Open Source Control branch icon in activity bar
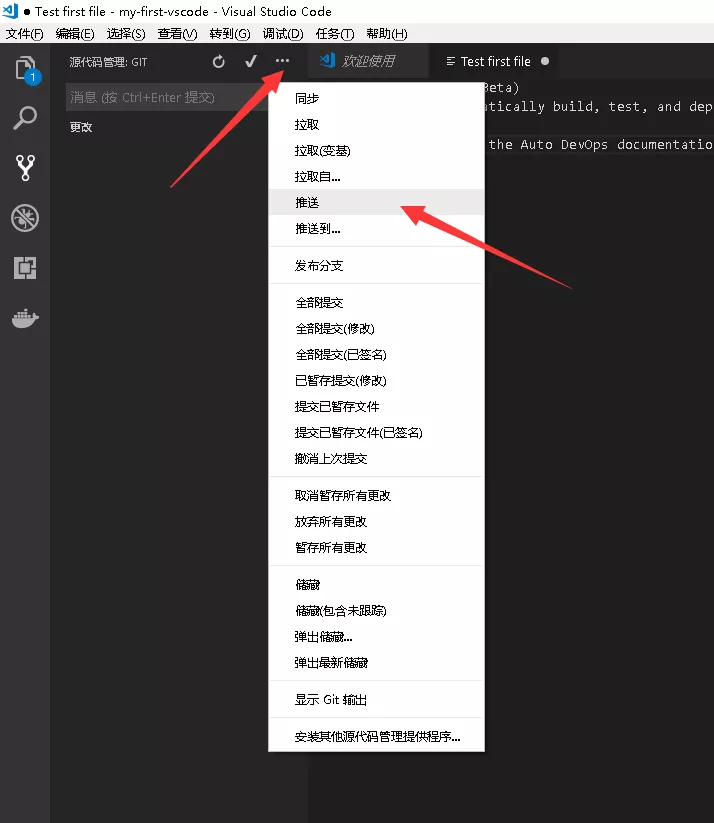 click(x=25, y=167)
